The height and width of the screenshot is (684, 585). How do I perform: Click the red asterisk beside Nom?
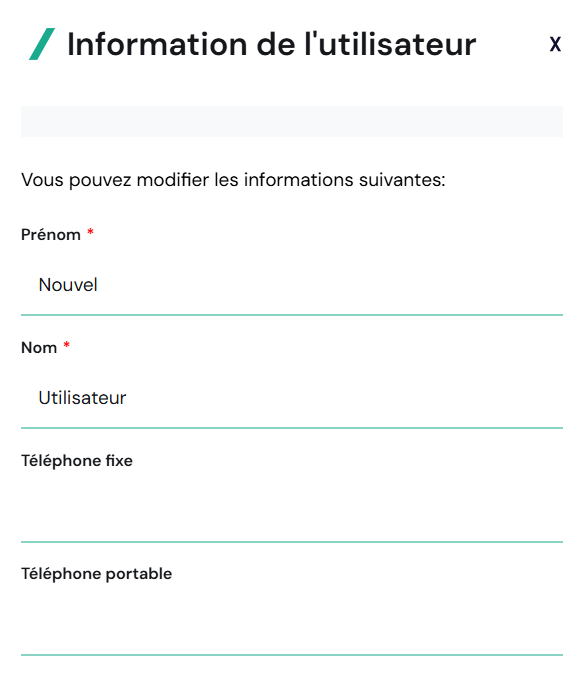pos(66,345)
